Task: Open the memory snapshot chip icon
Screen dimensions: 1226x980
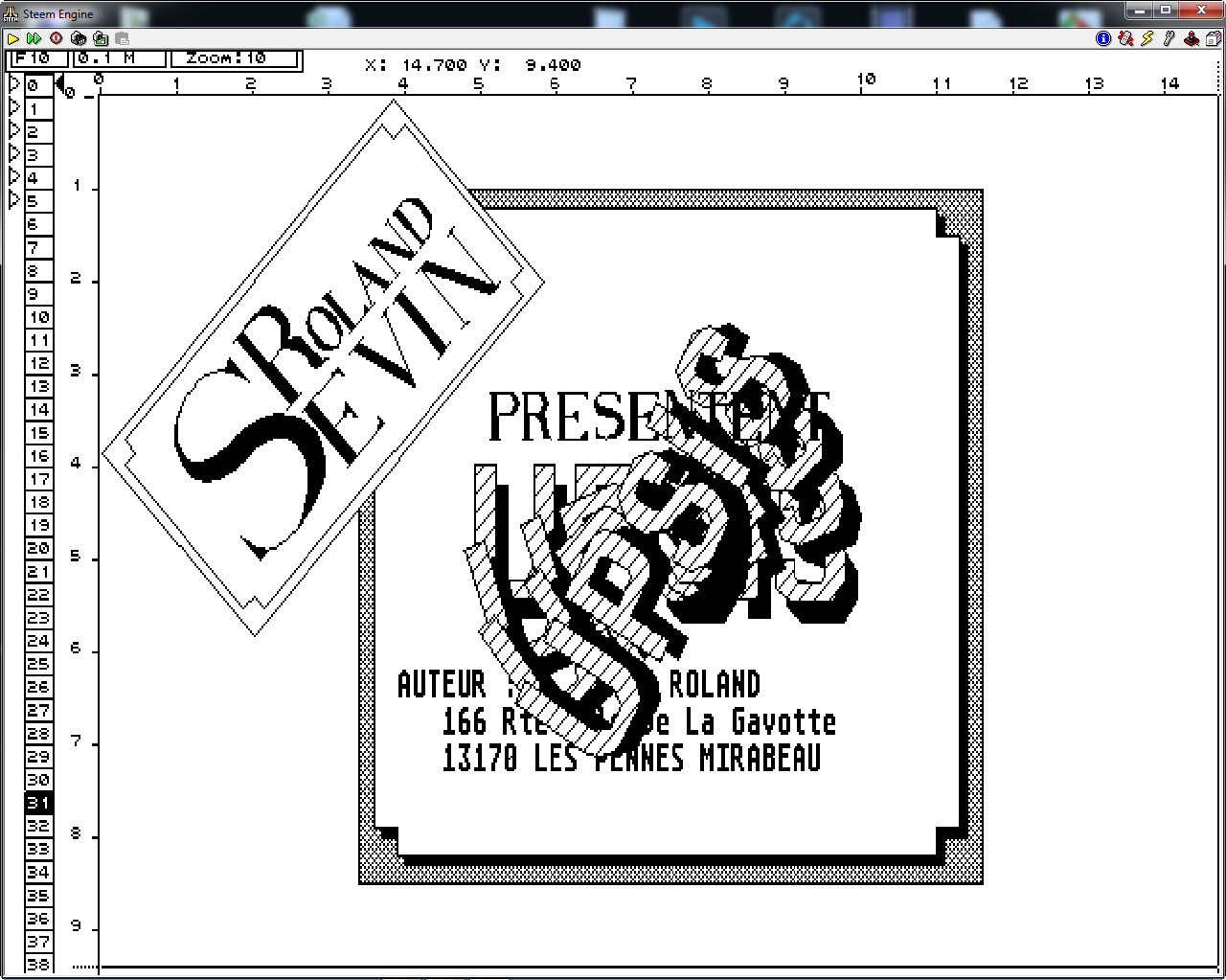Action: click(79, 38)
